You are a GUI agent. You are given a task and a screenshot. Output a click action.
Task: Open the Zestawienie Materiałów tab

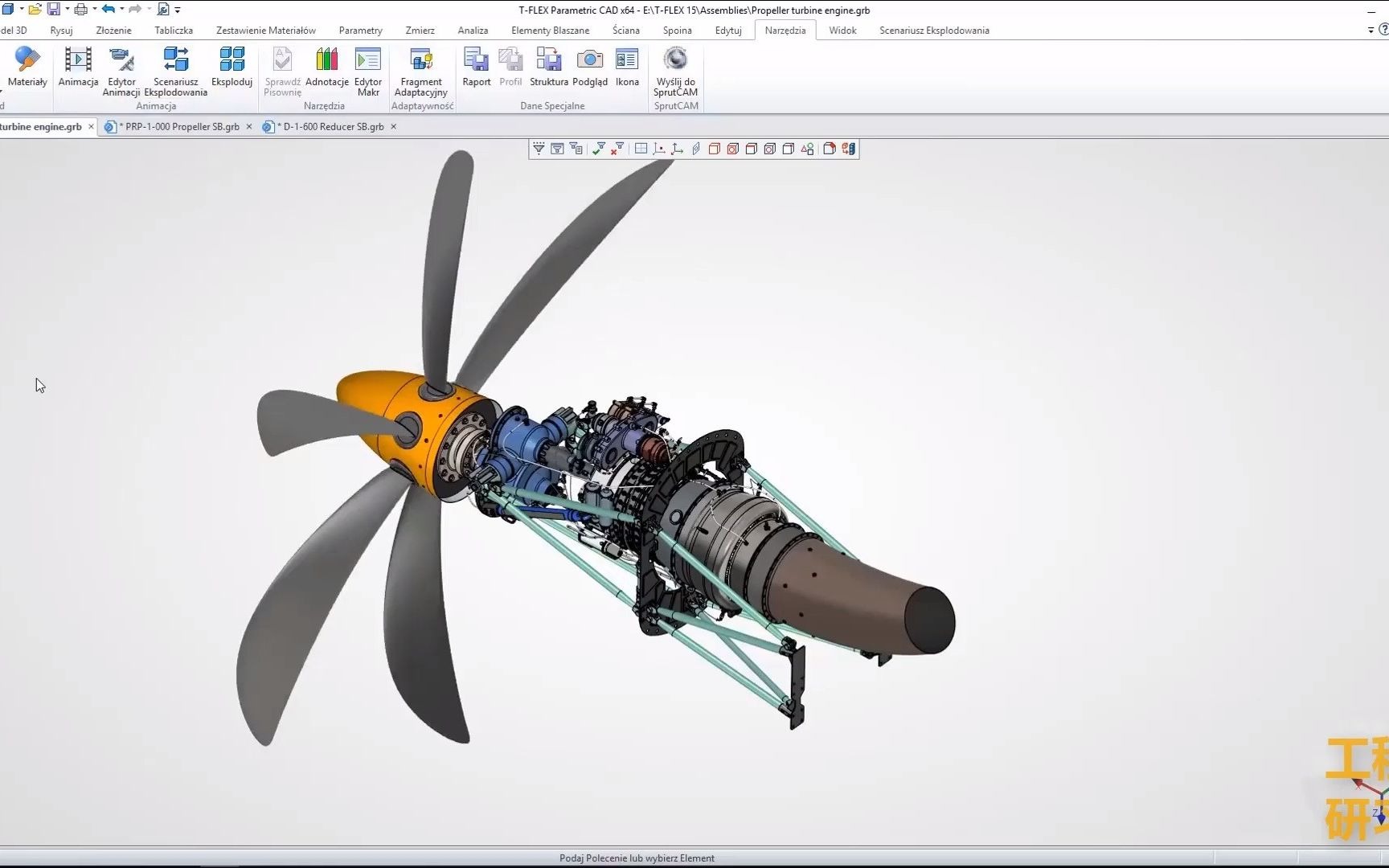click(266, 31)
